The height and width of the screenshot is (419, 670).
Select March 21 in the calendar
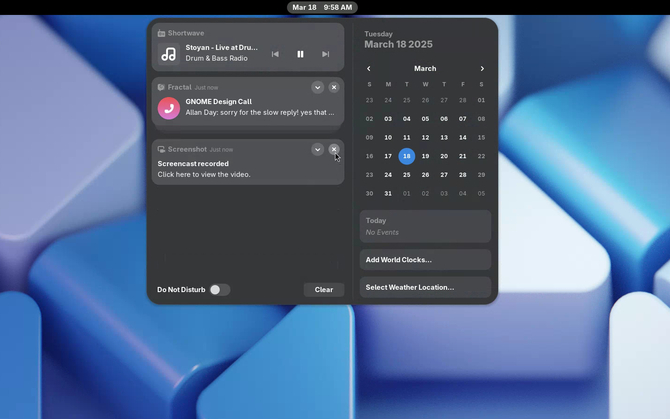[x=463, y=156]
